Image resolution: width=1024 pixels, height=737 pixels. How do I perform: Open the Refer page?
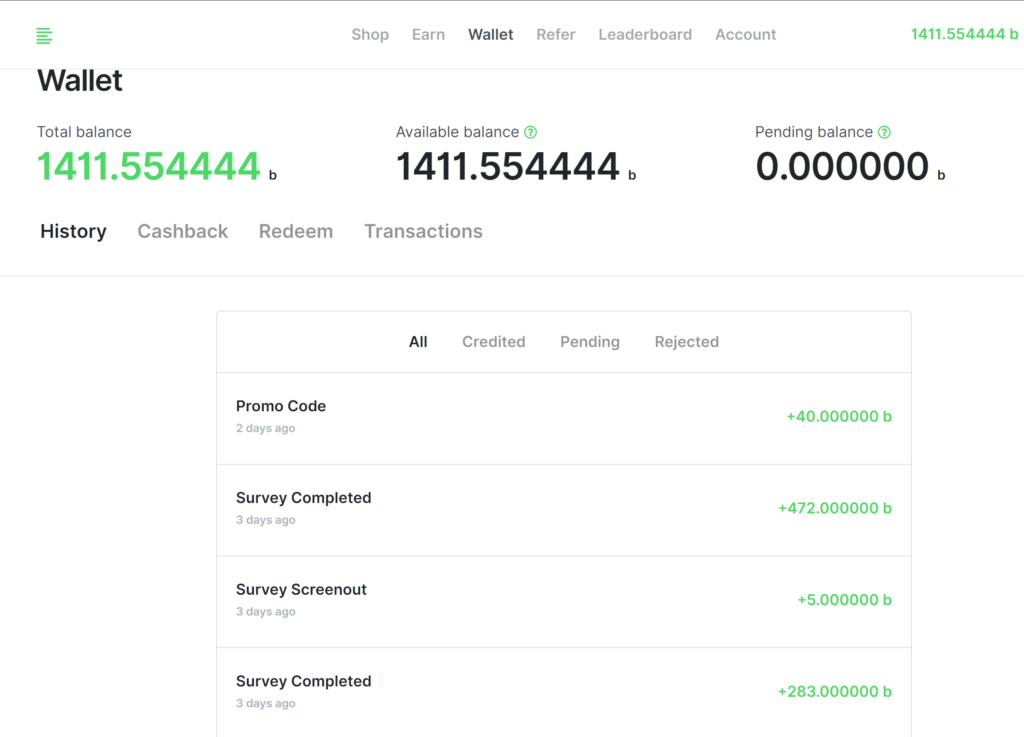[x=555, y=35]
